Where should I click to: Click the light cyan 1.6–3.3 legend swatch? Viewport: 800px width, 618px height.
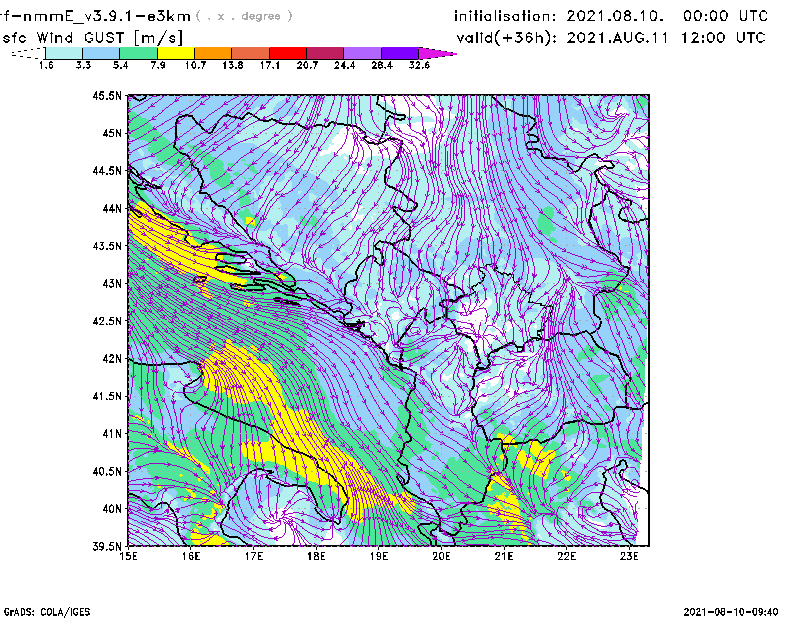[64, 53]
